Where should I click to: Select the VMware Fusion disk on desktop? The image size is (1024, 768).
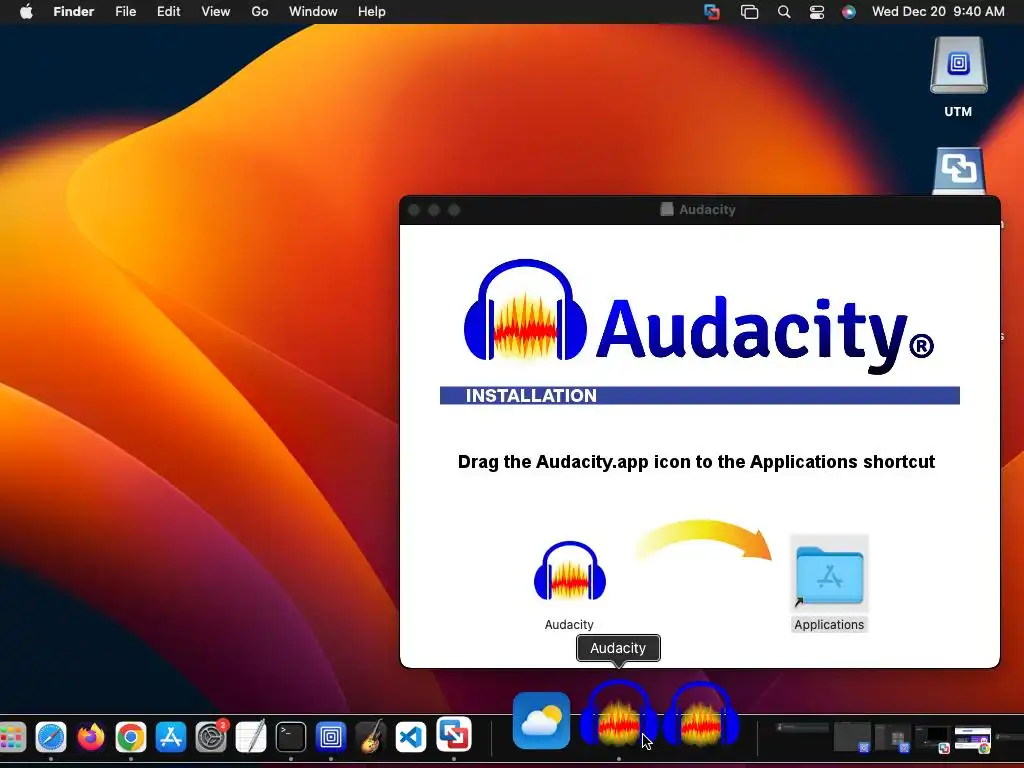pyautogui.click(x=958, y=171)
